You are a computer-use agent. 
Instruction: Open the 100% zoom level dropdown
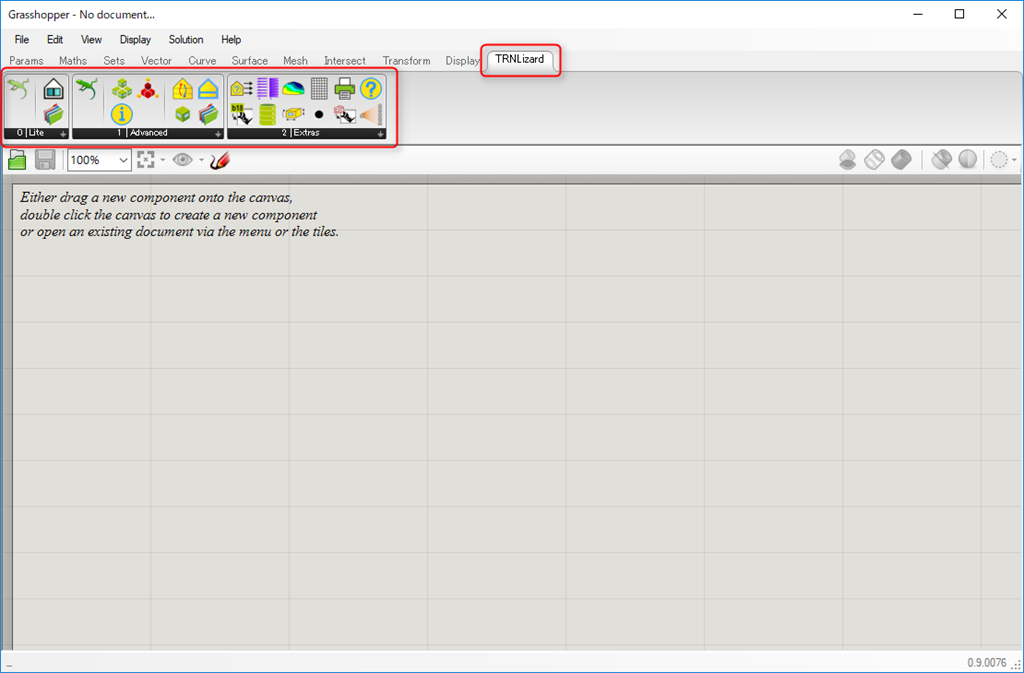click(x=123, y=160)
